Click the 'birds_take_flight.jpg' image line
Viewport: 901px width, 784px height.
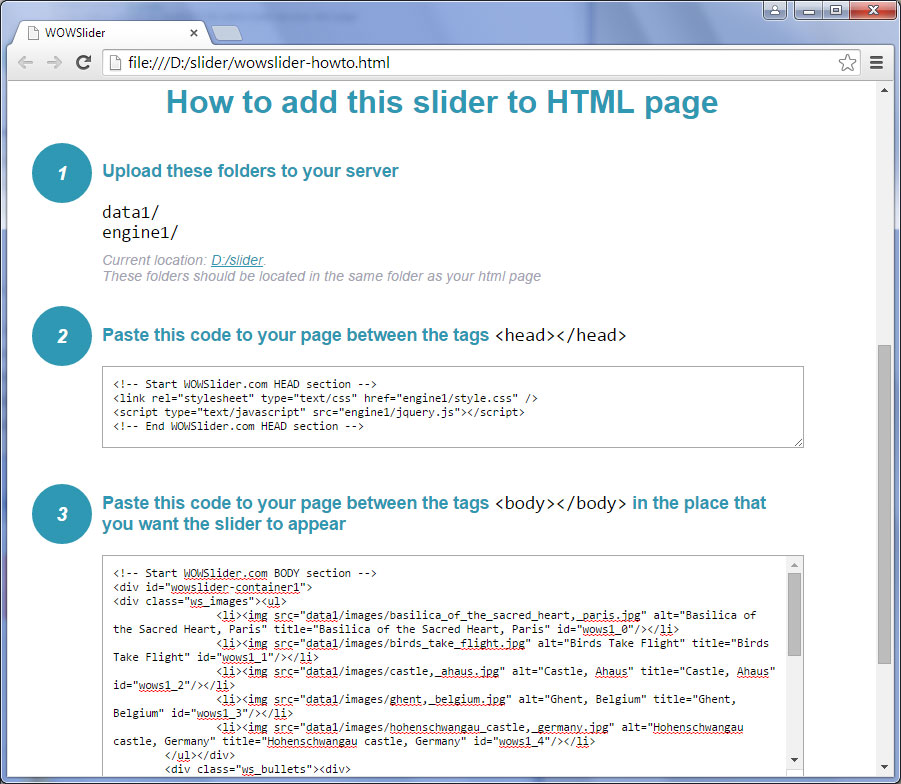[441, 650]
